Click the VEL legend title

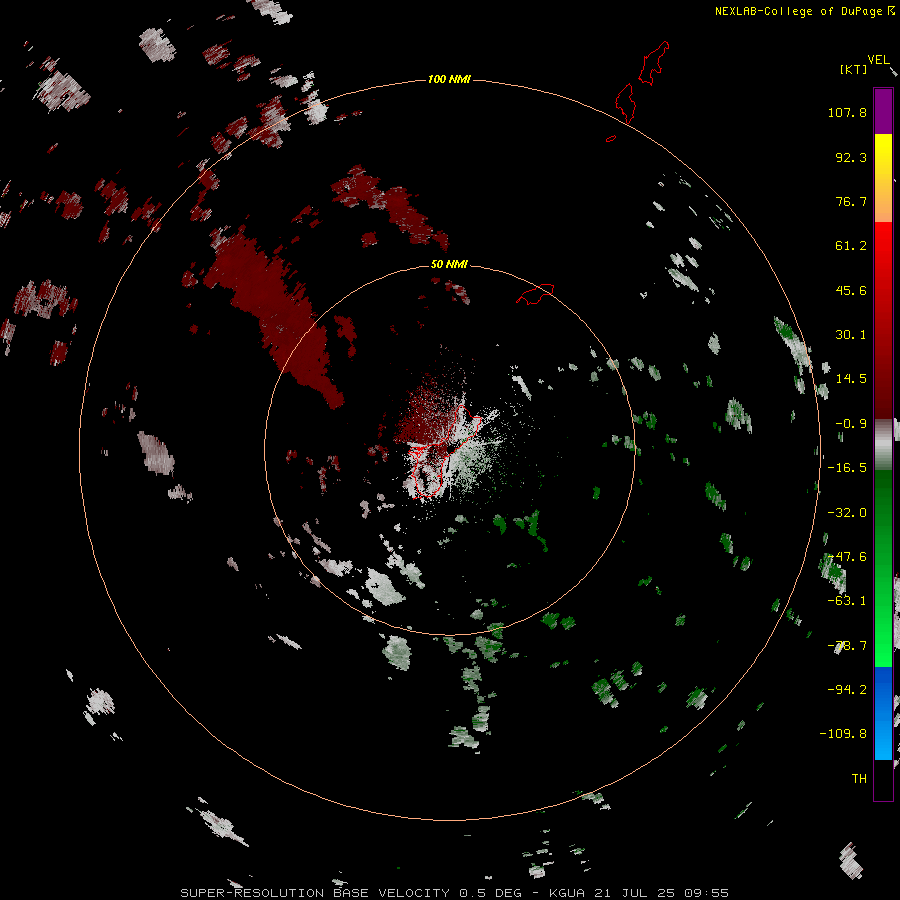point(878,60)
